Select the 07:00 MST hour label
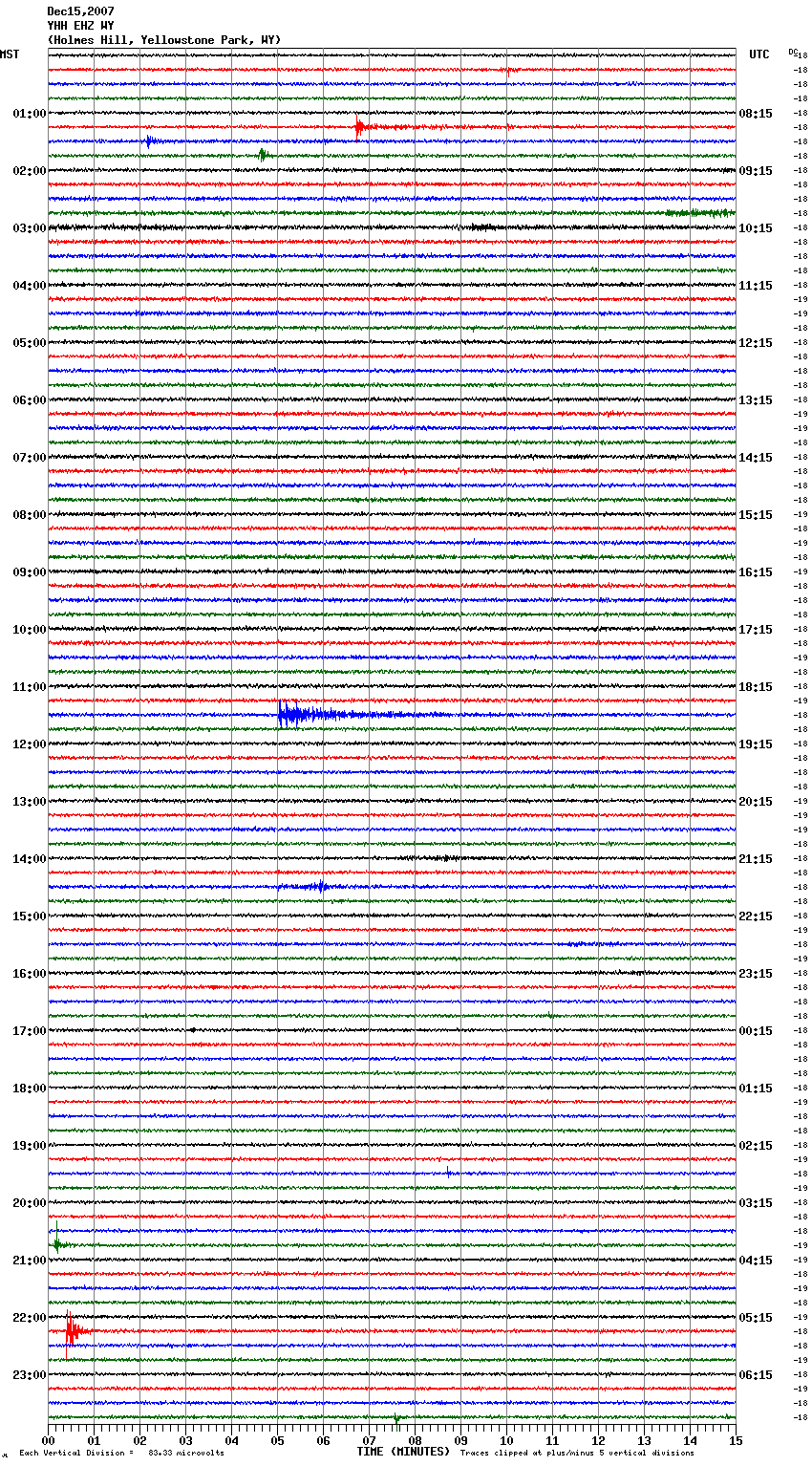812x1466 pixels. [30, 458]
